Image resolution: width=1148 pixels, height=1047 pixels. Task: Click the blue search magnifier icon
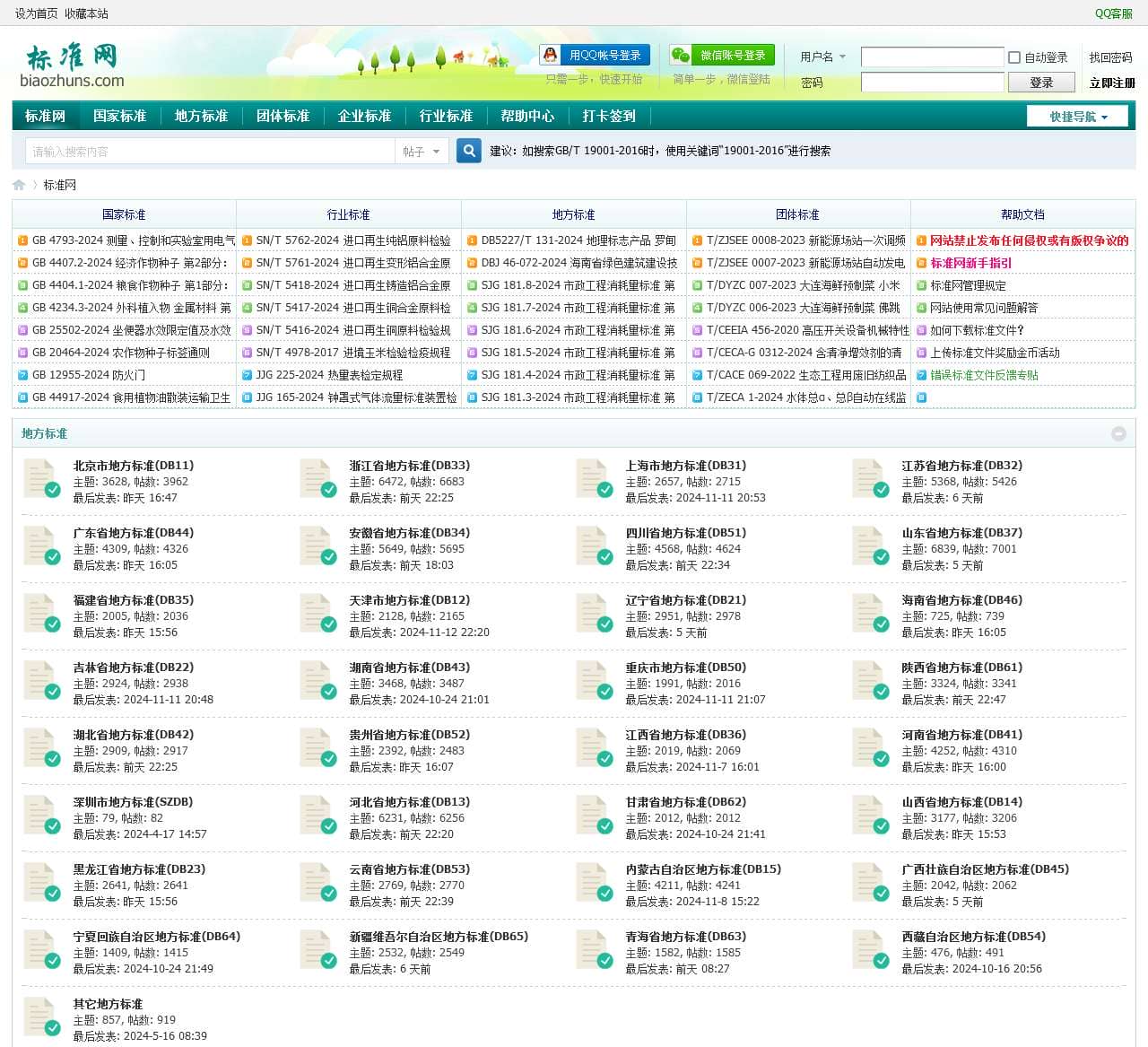468,151
